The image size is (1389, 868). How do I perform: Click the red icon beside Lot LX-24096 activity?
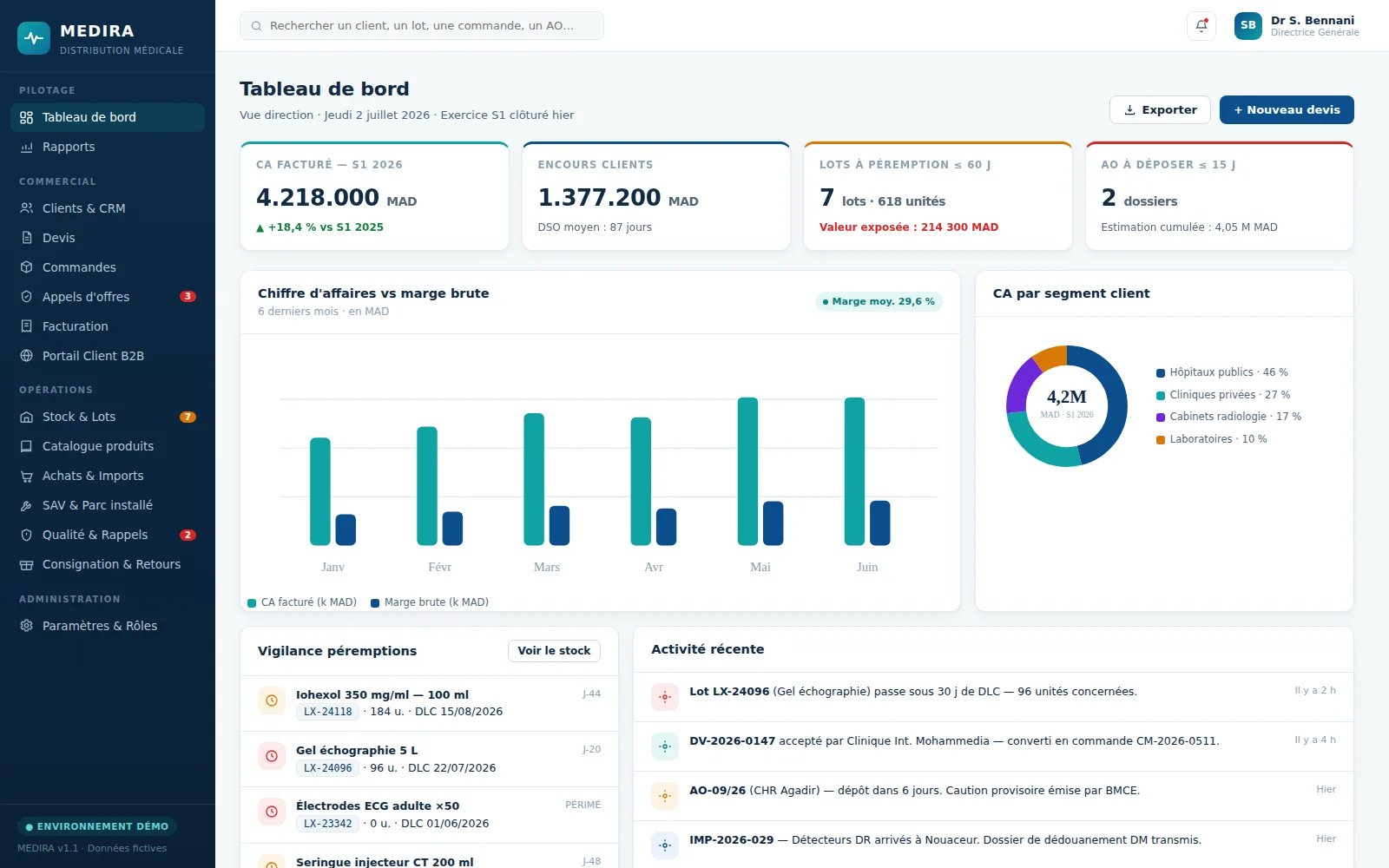665,697
